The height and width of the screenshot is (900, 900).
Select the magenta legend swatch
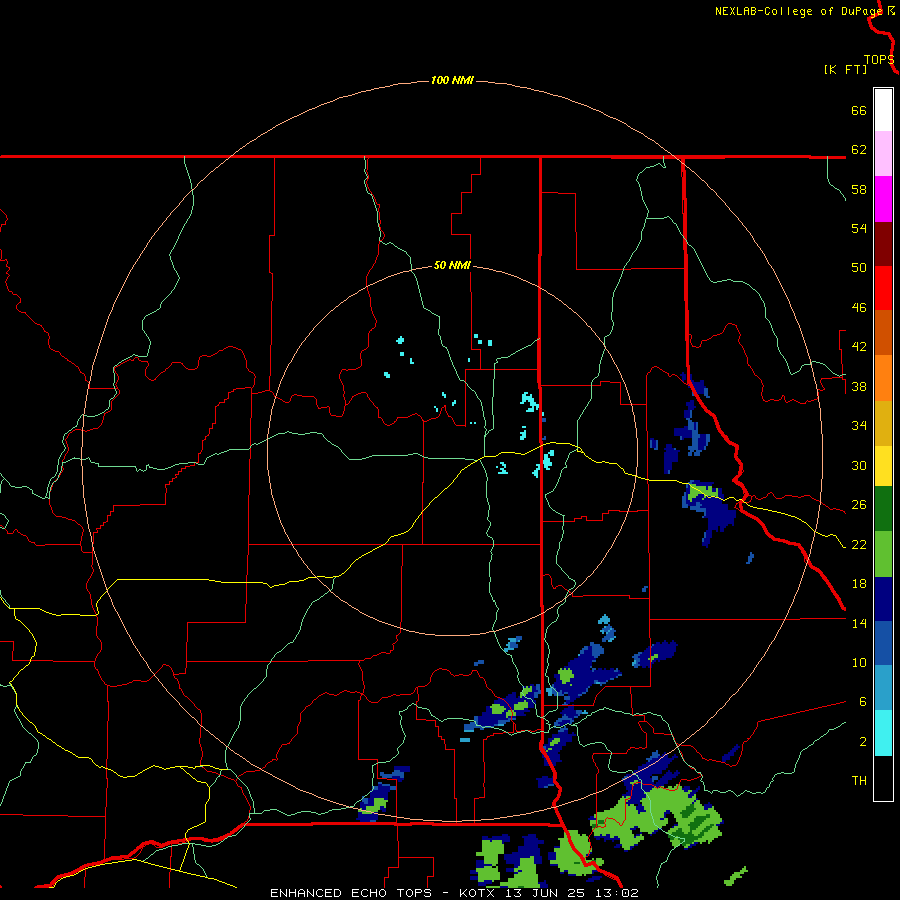click(x=883, y=199)
